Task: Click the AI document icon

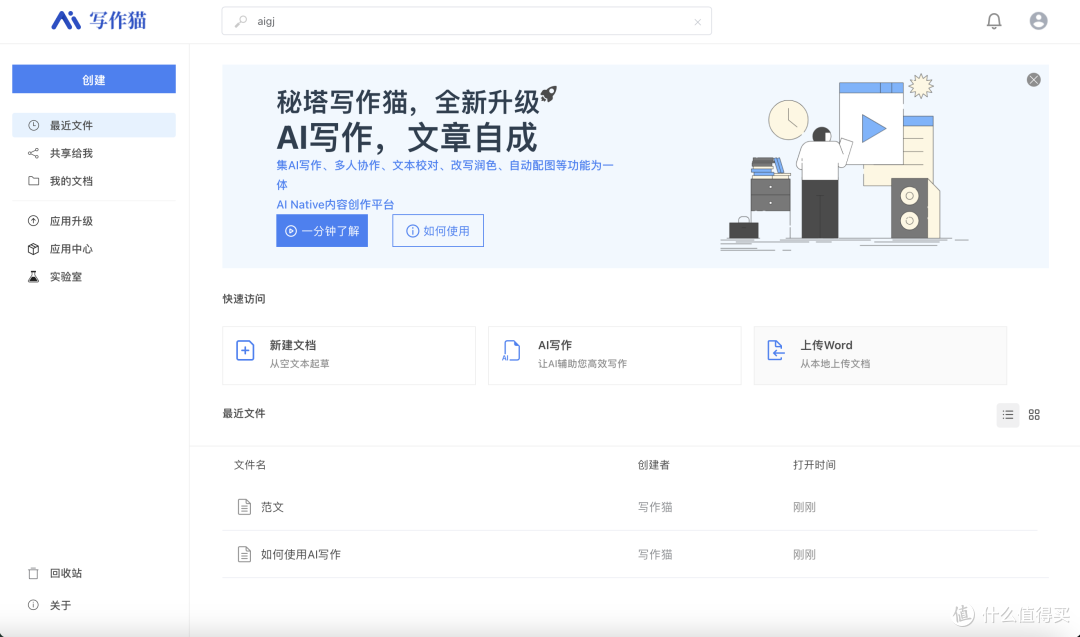Action: coord(511,351)
